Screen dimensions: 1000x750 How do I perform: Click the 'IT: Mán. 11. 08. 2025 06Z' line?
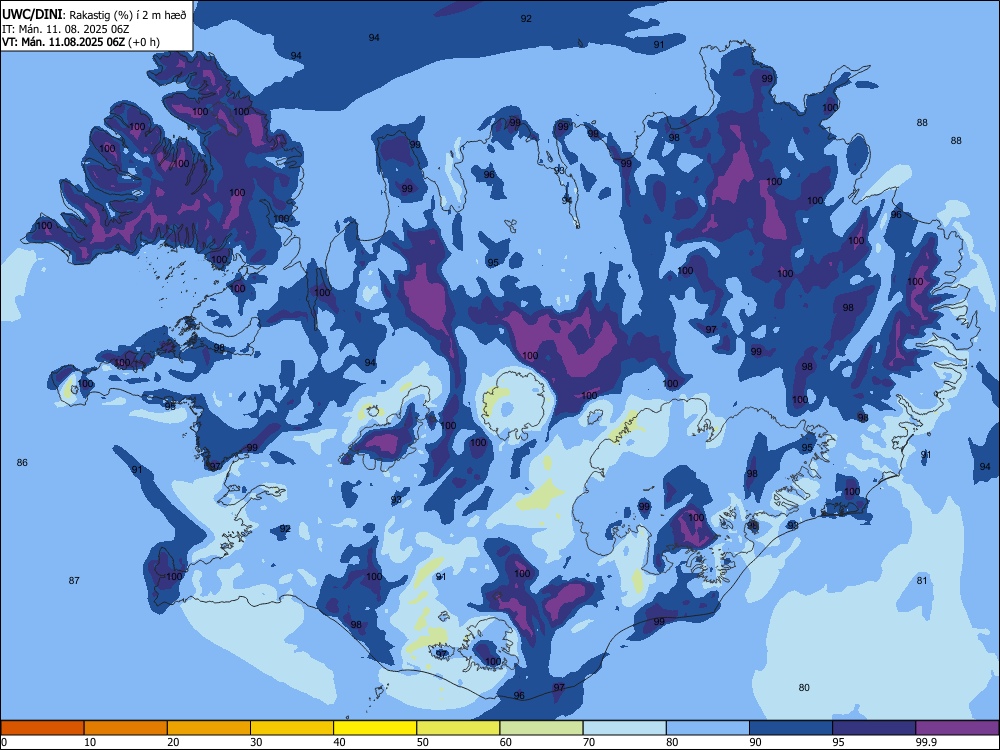66,29
